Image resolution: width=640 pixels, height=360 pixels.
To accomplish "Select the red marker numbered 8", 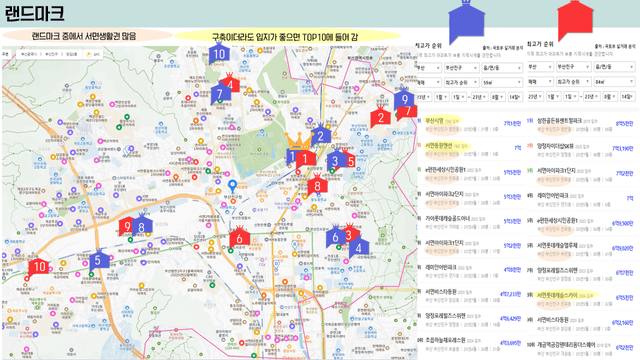I will tap(317, 185).
